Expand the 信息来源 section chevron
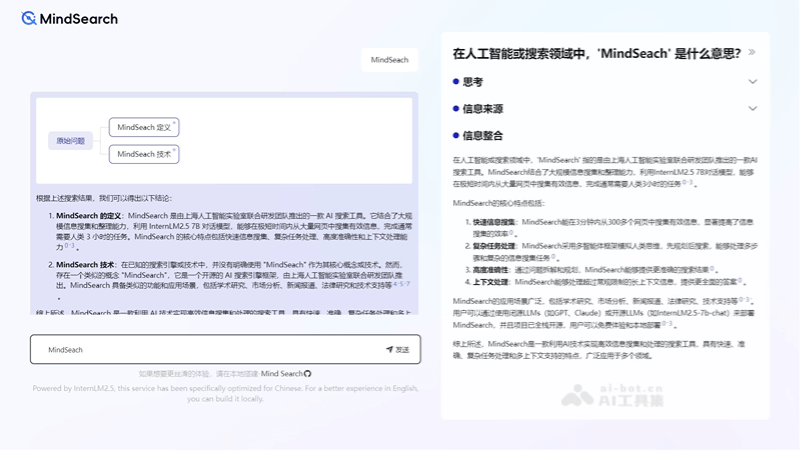The height and width of the screenshot is (450, 800). click(753, 108)
